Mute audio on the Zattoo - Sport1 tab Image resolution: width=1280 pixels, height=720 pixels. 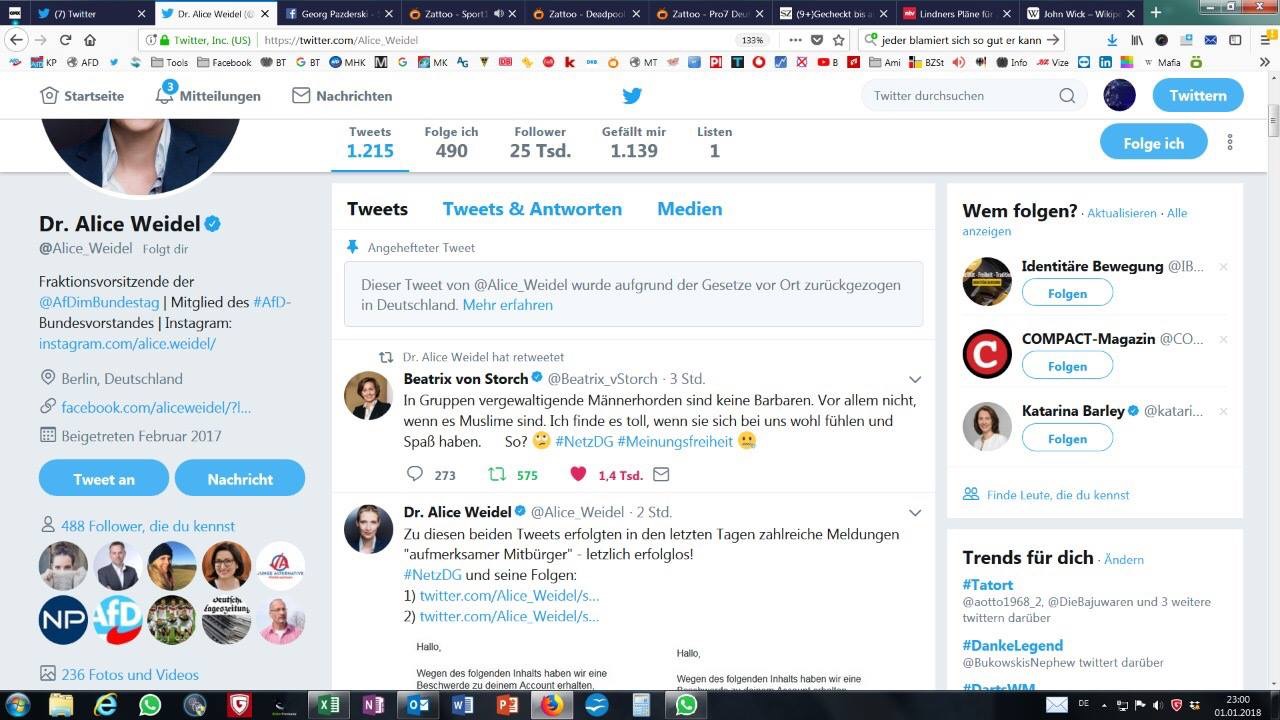click(499, 13)
